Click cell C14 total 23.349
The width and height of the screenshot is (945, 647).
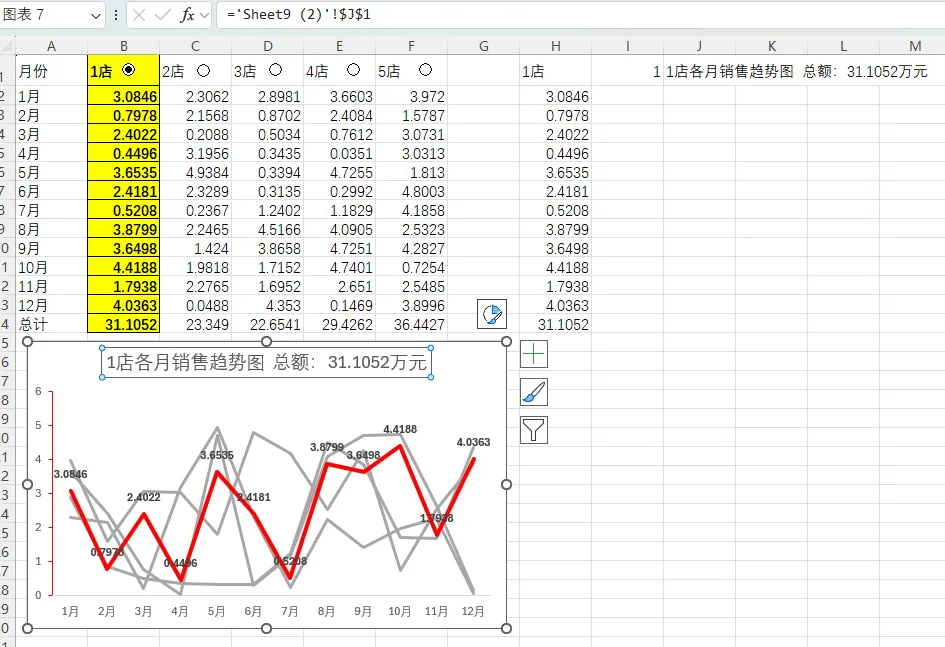tap(195, 324)
